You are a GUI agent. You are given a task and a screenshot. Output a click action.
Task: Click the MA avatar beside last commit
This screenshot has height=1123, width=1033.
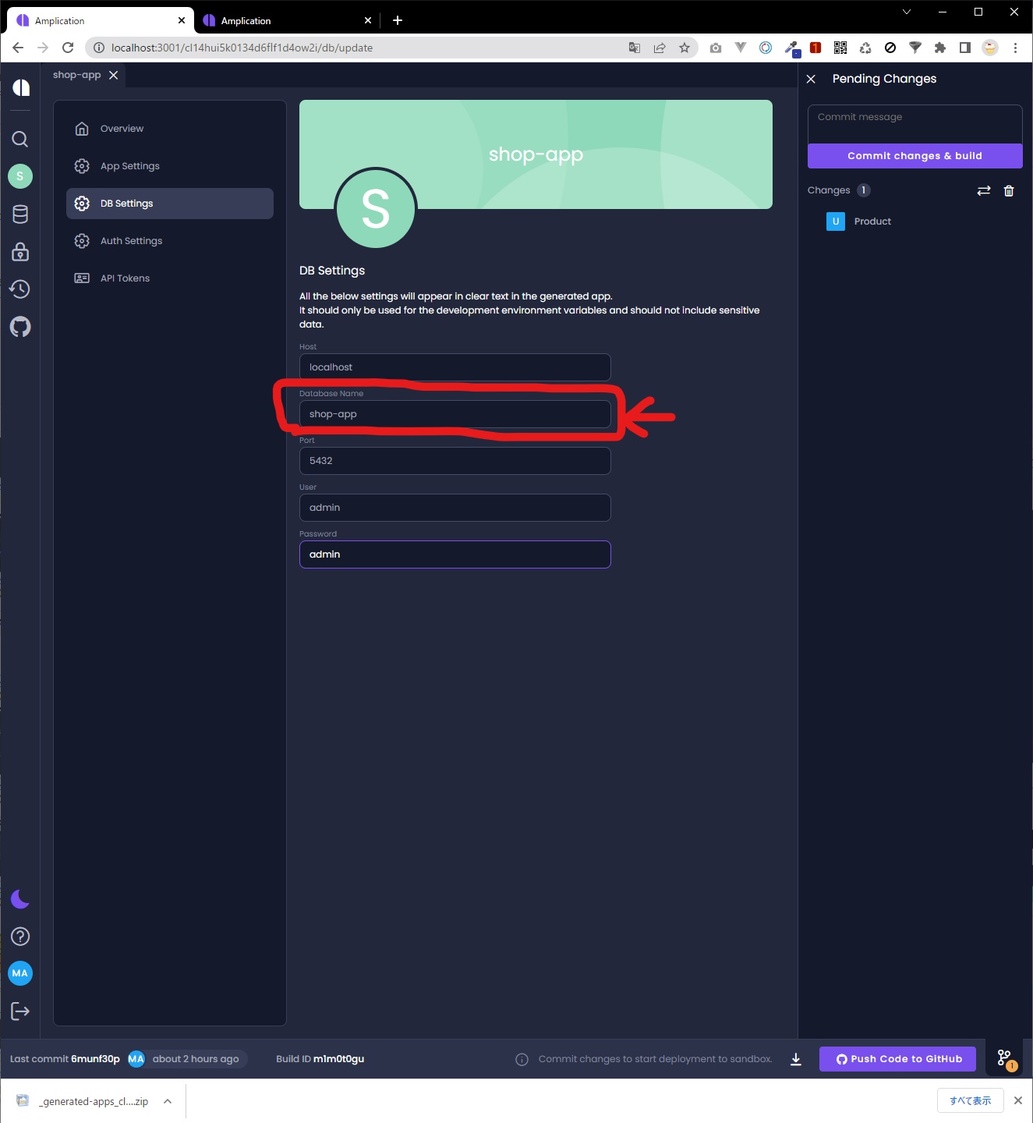coord(136,1059)
